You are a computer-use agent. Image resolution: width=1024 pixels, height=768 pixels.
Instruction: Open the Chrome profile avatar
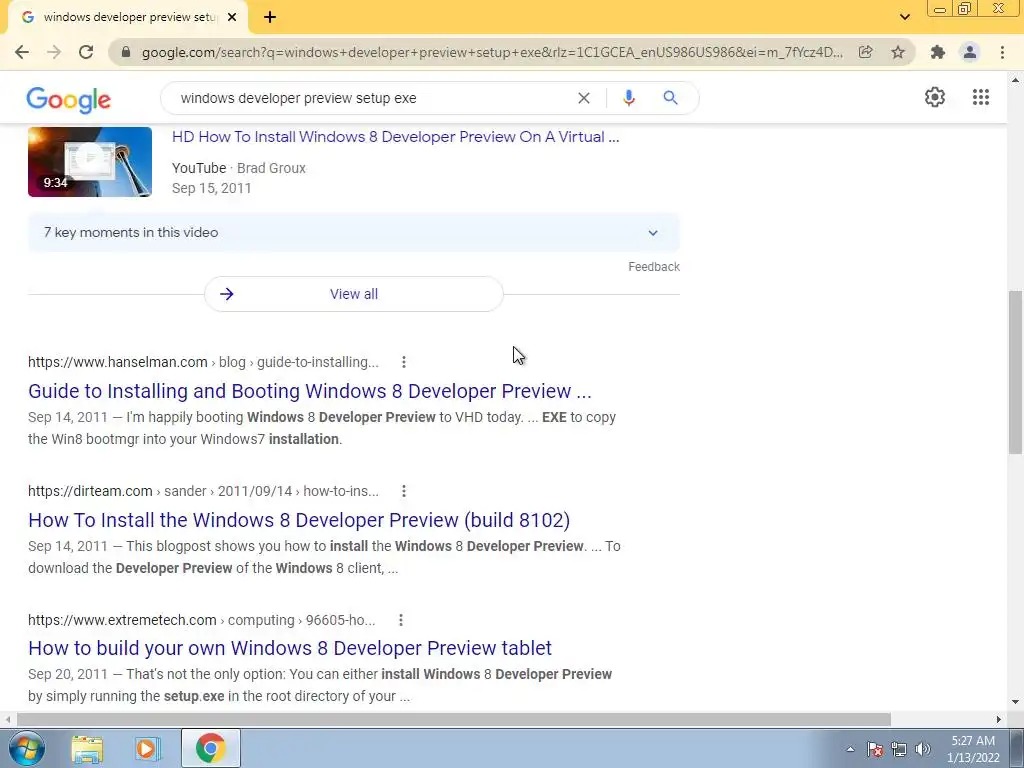970,52
